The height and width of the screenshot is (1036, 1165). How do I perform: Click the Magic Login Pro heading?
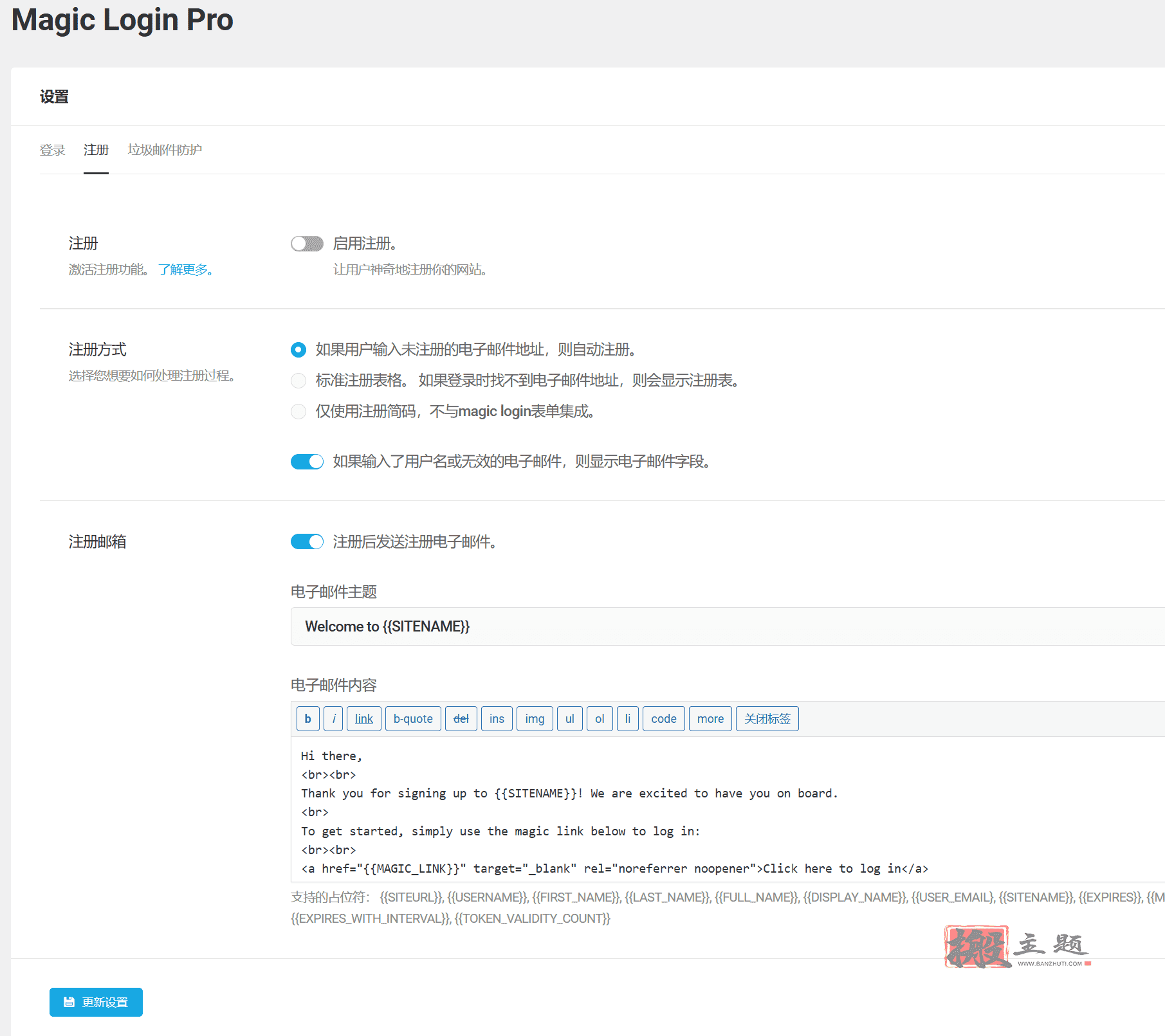click(122, 20)
